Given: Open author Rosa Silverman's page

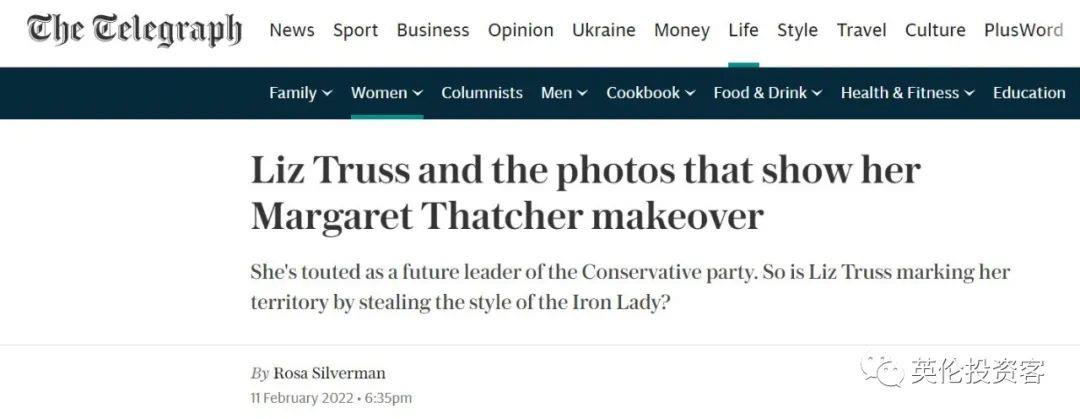Looking at the screenshot, I should click(x=329, y=373).
